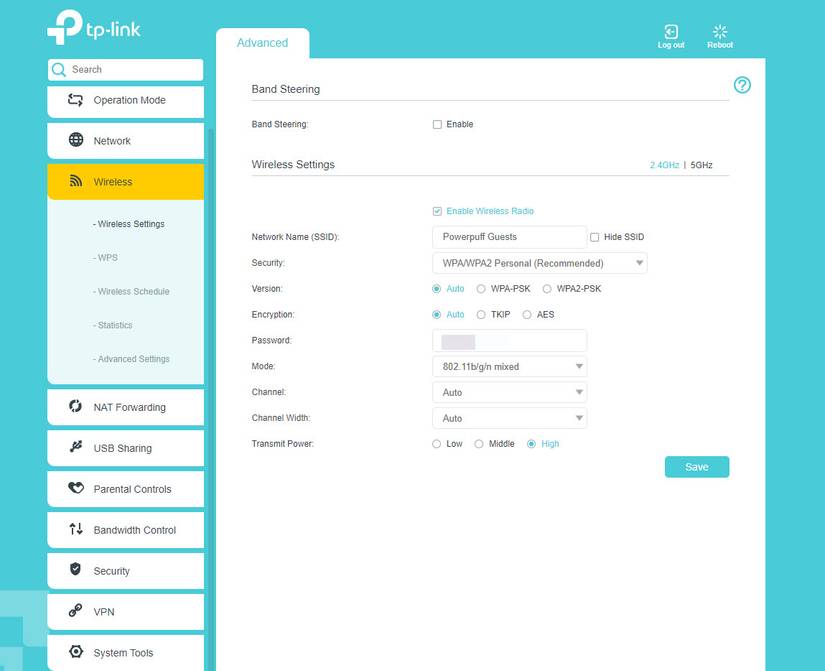
Task: Click the Reboot icon
Action: coord(719,31)
